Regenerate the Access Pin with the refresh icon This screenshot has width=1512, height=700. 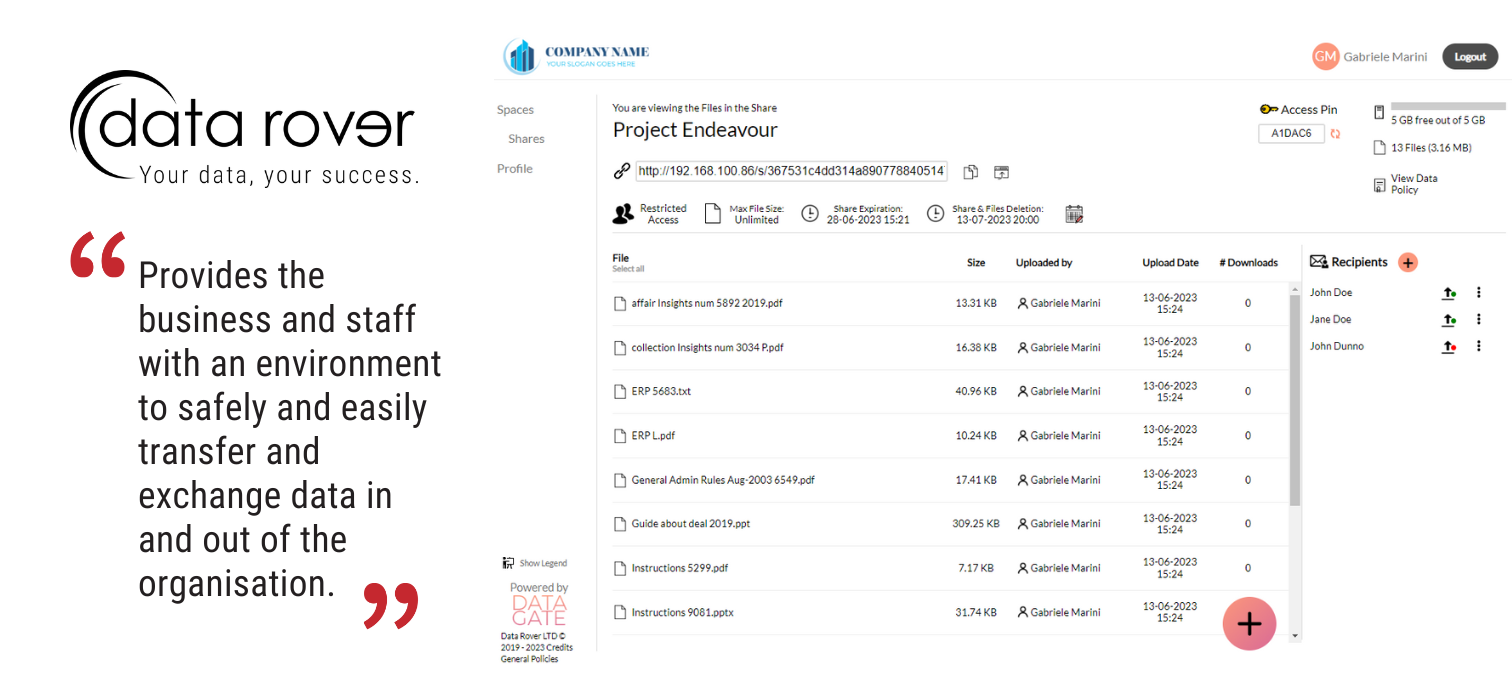1335,133
